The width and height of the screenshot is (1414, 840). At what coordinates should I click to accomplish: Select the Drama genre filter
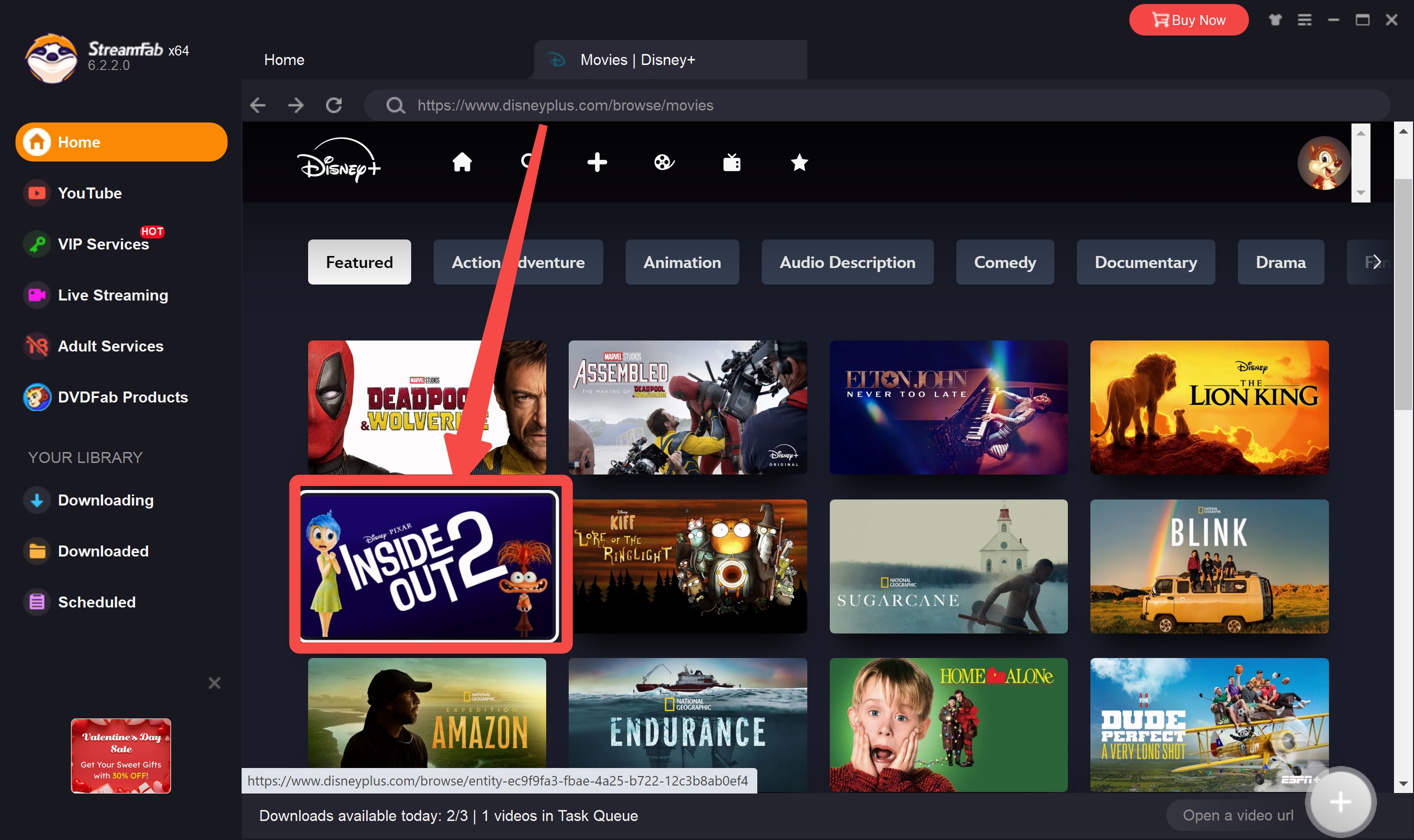pyautogui.click(x=1280, y=262)
